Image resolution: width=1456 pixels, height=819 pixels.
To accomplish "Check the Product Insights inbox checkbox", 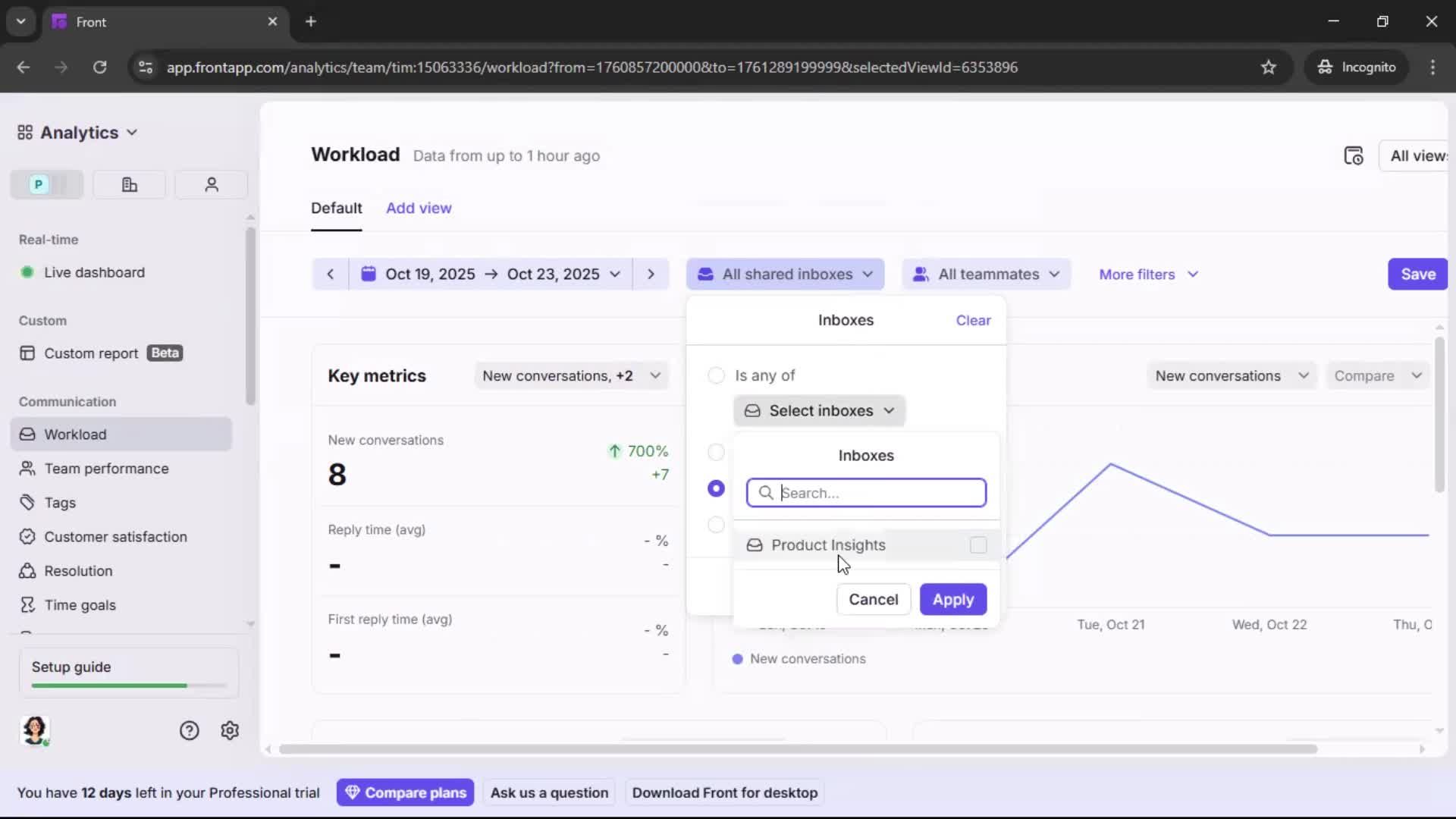I will tap(978, 544).
